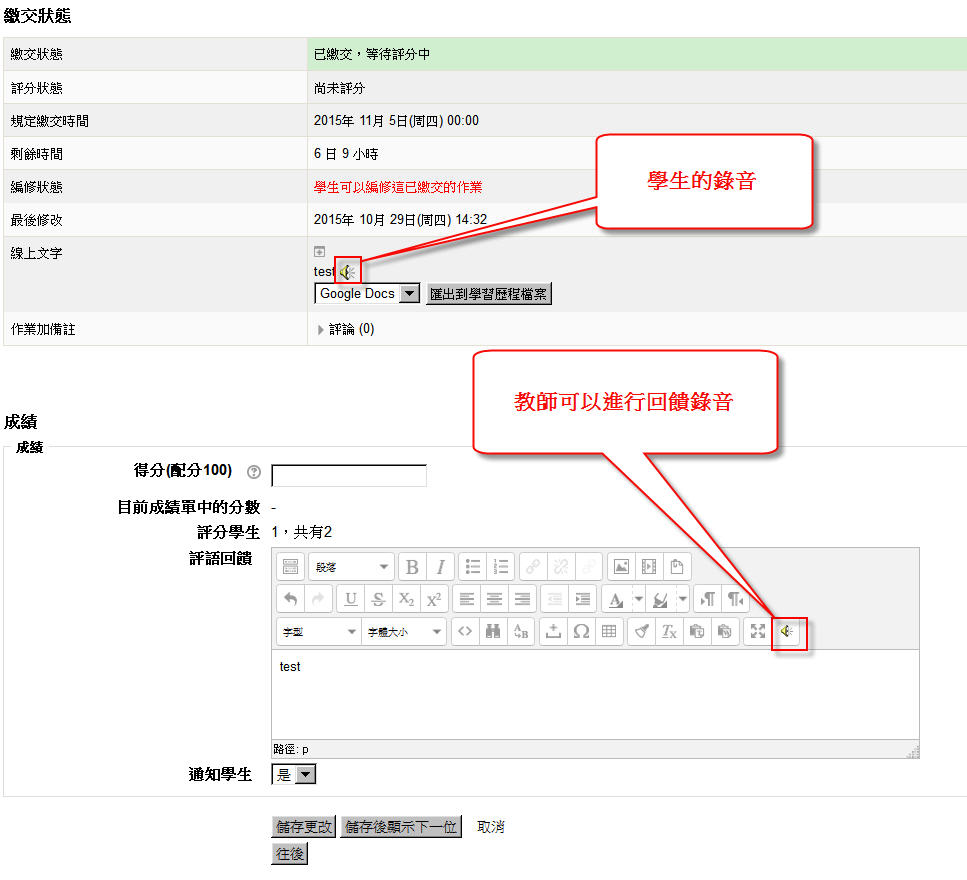Toggle fullscreen mode in the editor
The width and height of the screenshot is (967, 880).
pos(758,632)
